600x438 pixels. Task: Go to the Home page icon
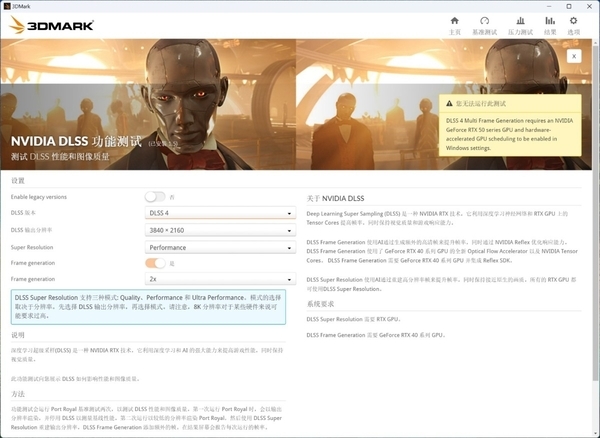tap(455, 21)
